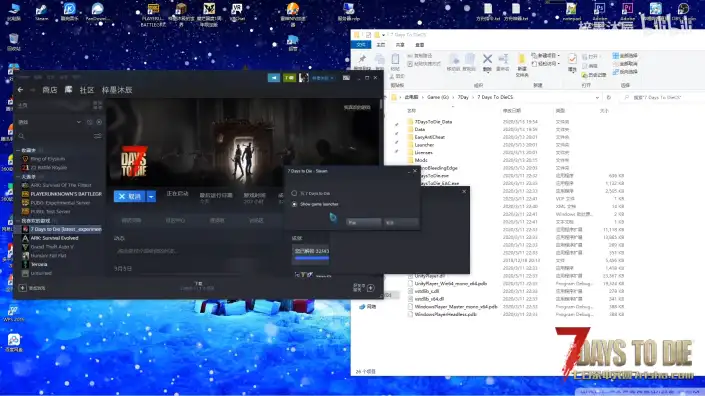Go back with Steam's back arrow
This screenshot has height=396, width=705.
[x=20, y=90]
